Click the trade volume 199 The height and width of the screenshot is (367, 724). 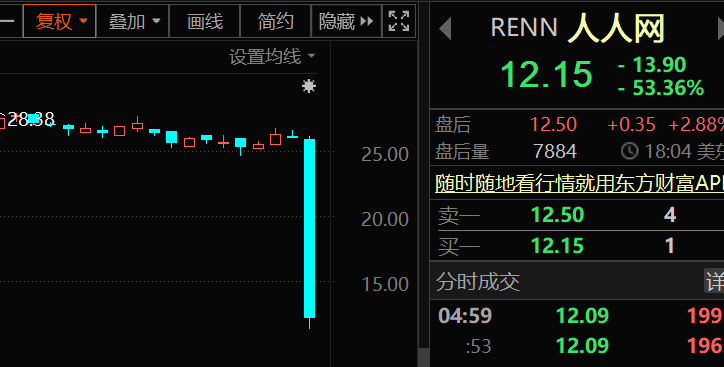point(704,316)
